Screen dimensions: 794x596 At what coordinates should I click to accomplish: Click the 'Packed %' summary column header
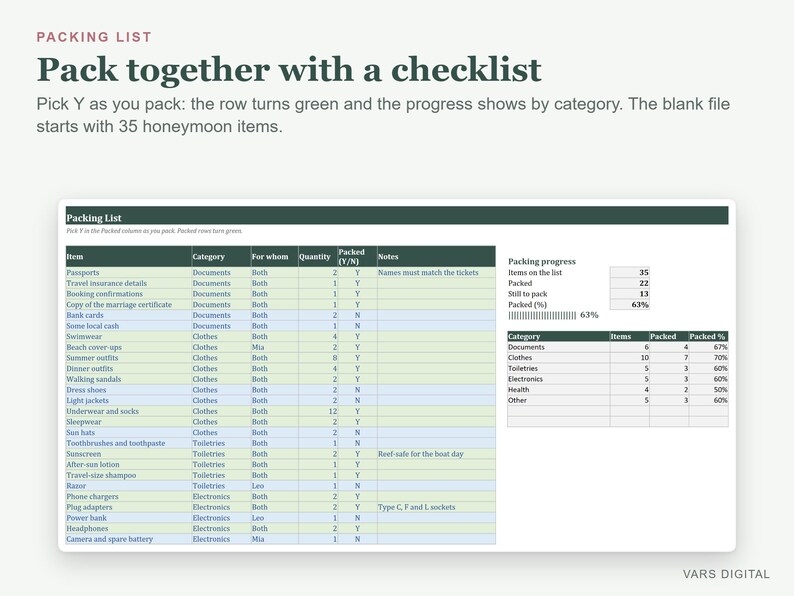pyautogui.click(x=708, y=336)
